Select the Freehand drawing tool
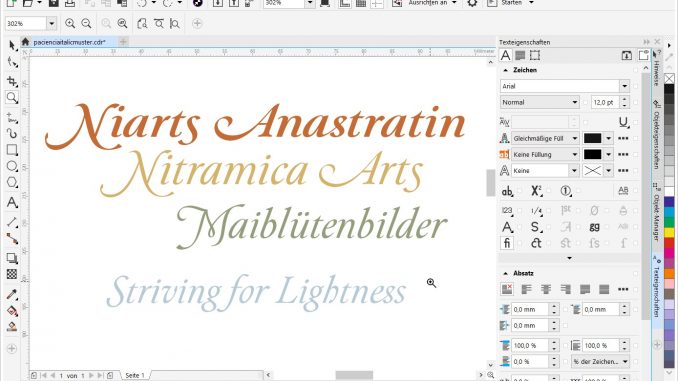678x381 pixels. tap(12, 118)
